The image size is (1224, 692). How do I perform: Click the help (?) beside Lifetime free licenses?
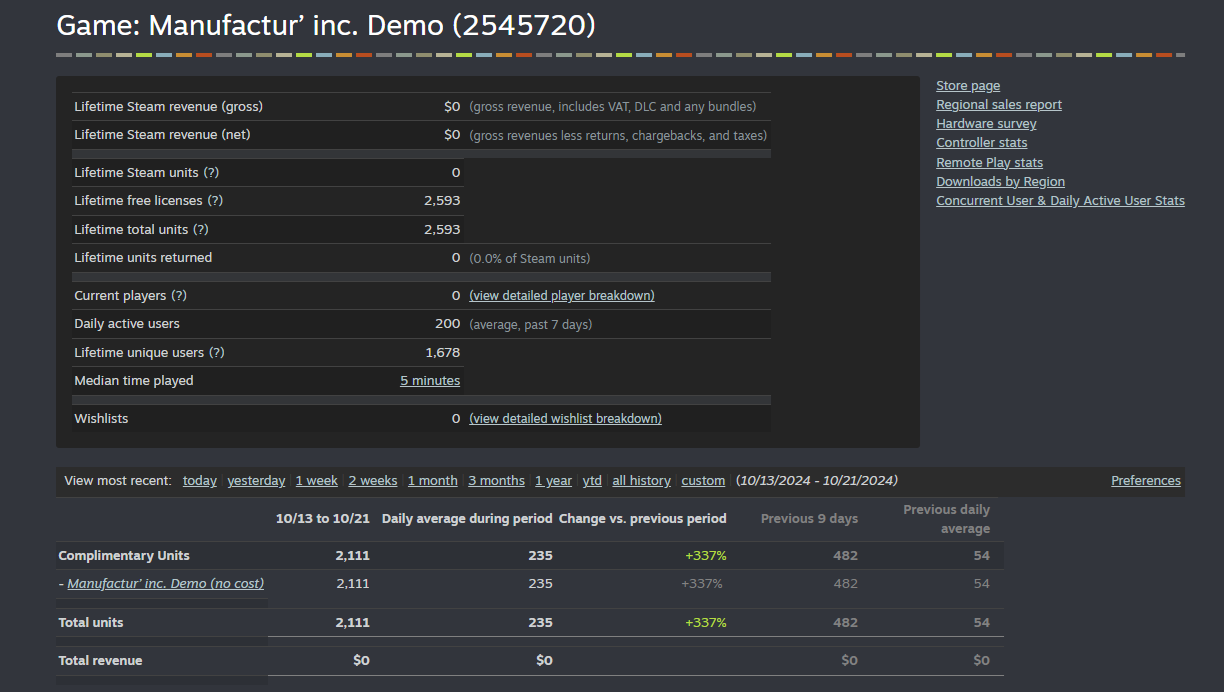pos(215,201)
